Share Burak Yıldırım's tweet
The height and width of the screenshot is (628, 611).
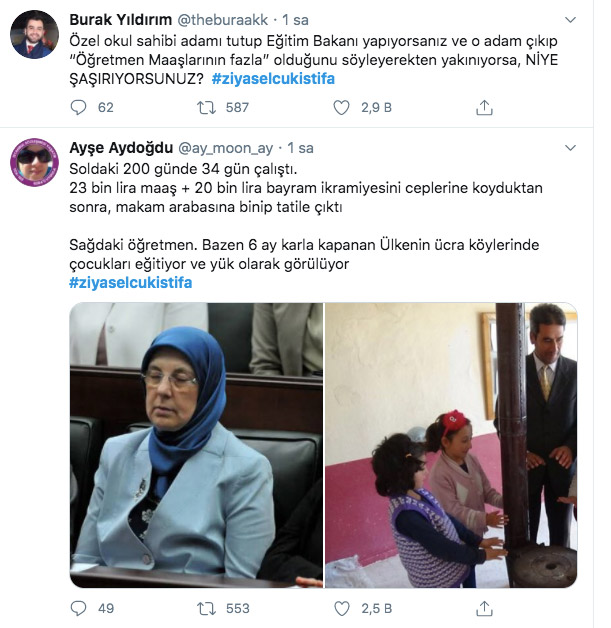click(484, 107)
